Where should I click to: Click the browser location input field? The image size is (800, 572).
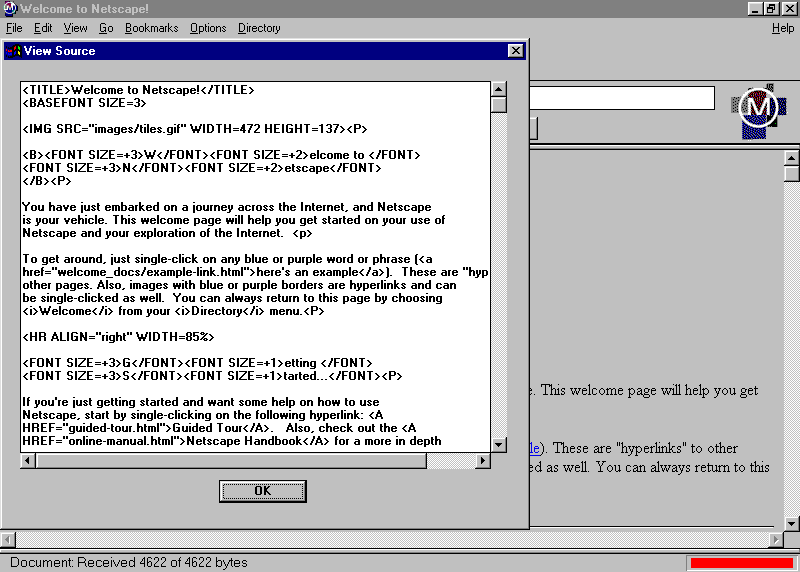coord(621,98)
